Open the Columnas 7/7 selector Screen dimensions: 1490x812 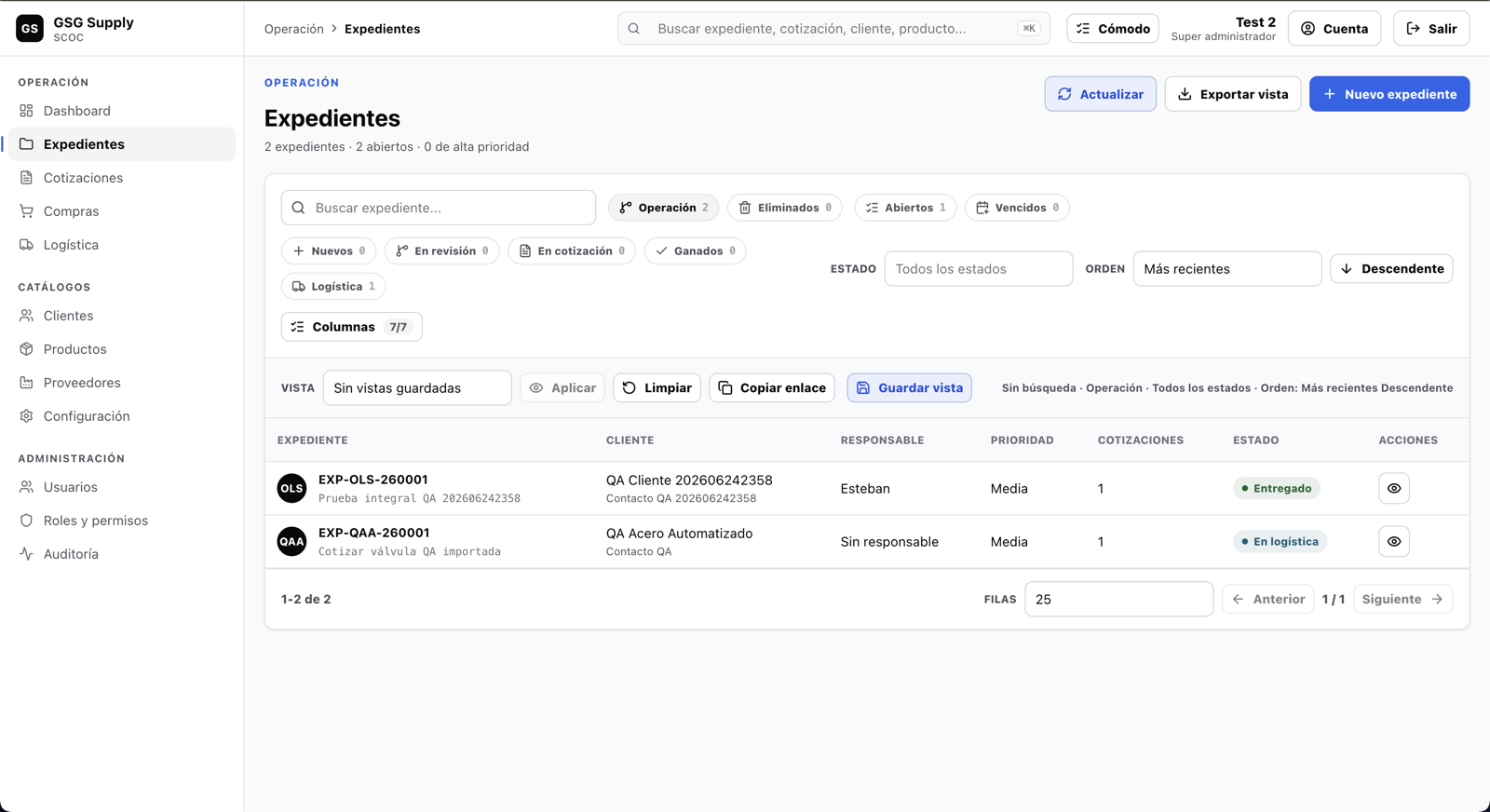[352, 327]
